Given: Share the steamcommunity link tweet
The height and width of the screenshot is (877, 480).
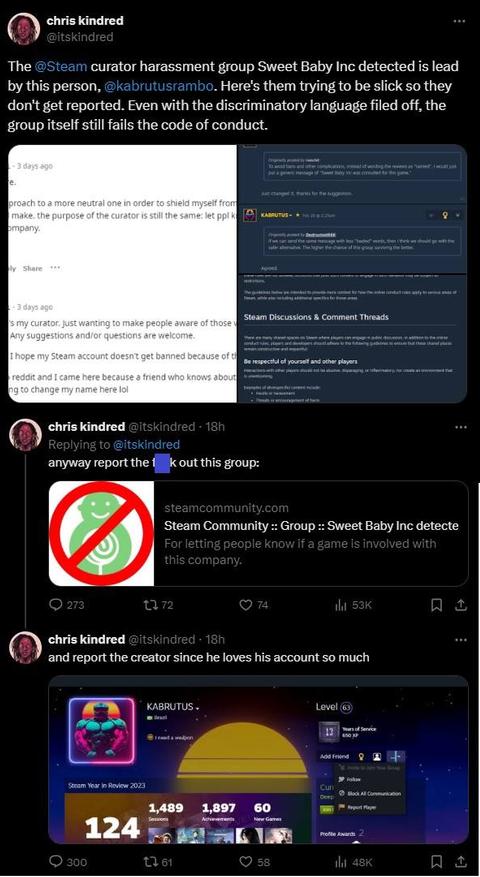Looking at the screenshot, I should 460,605.
